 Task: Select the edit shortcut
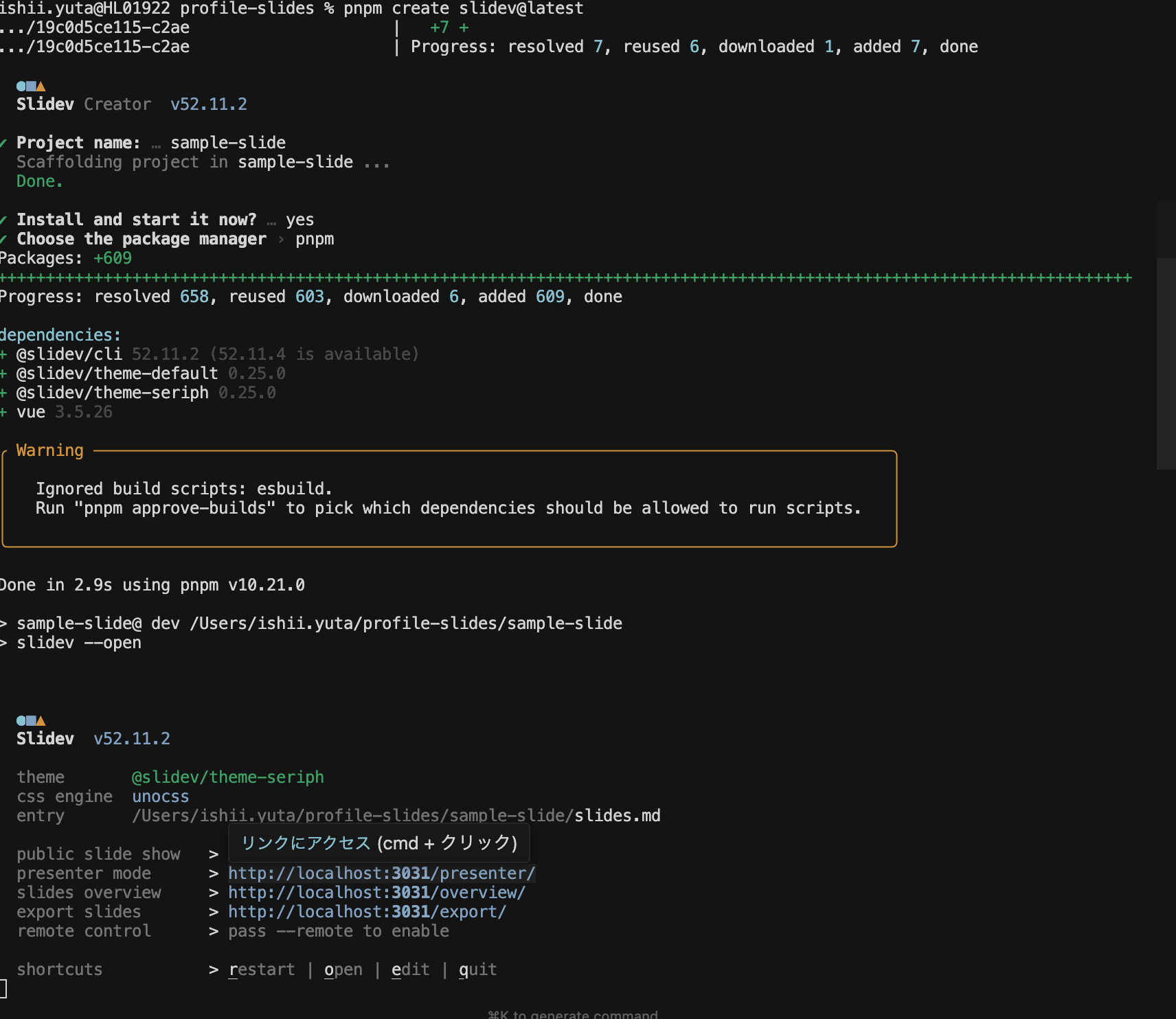click(x=410, y=970)
